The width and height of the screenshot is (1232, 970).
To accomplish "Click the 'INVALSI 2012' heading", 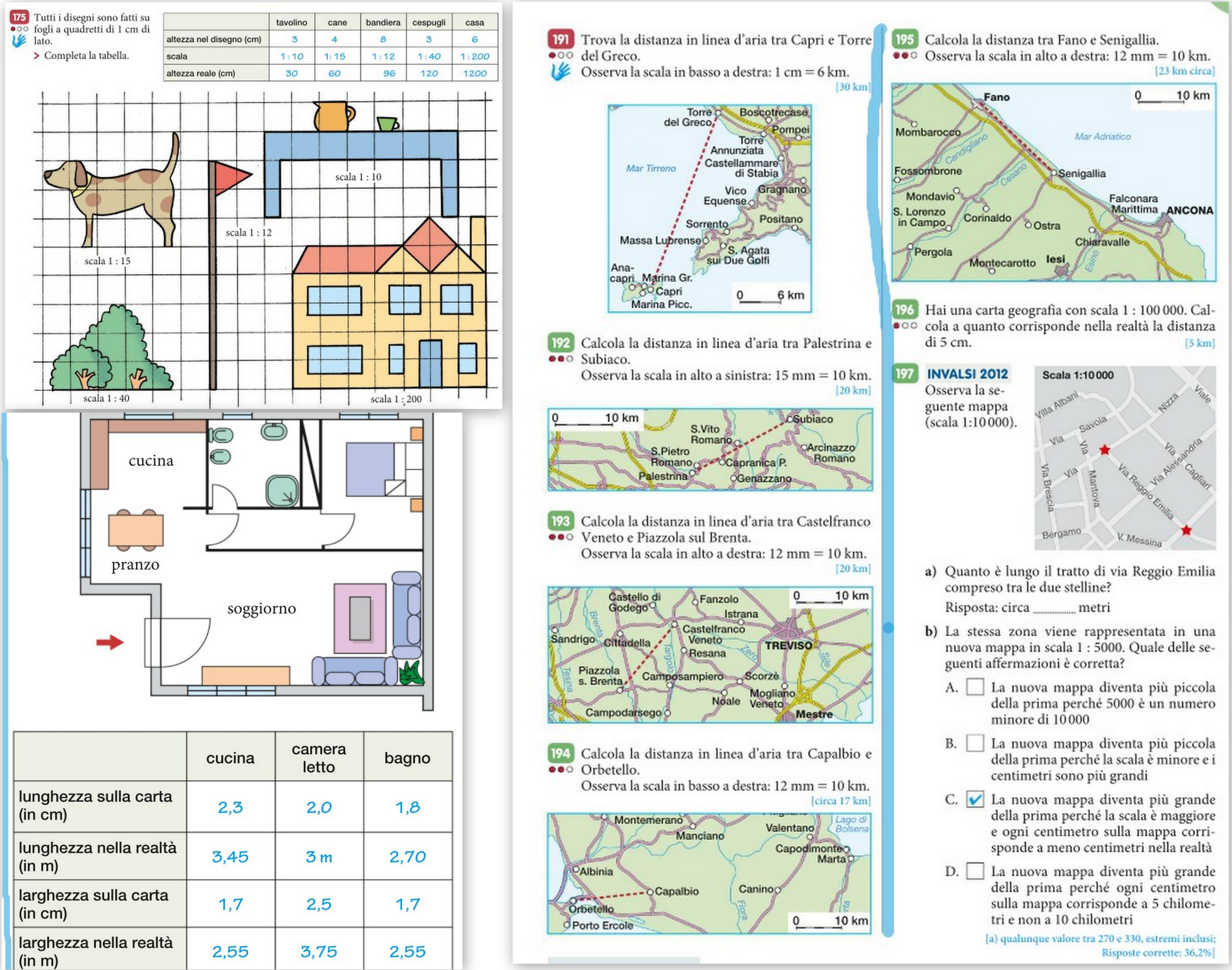I will click(x=967, y=374).
